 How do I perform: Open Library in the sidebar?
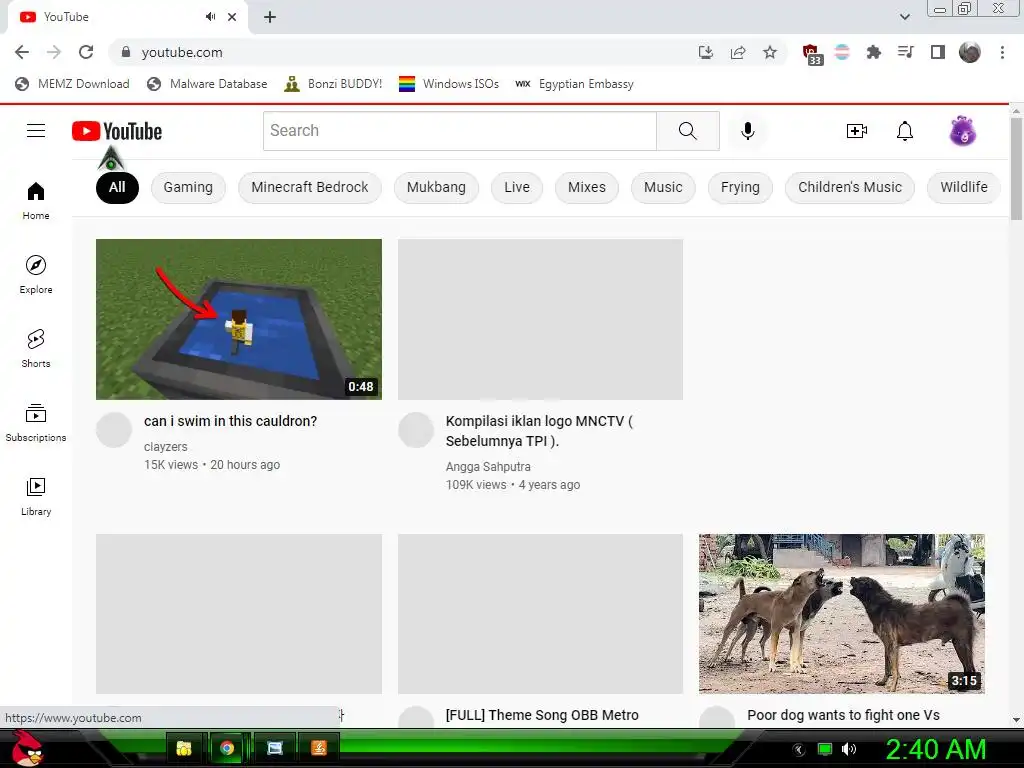[36, 496]
